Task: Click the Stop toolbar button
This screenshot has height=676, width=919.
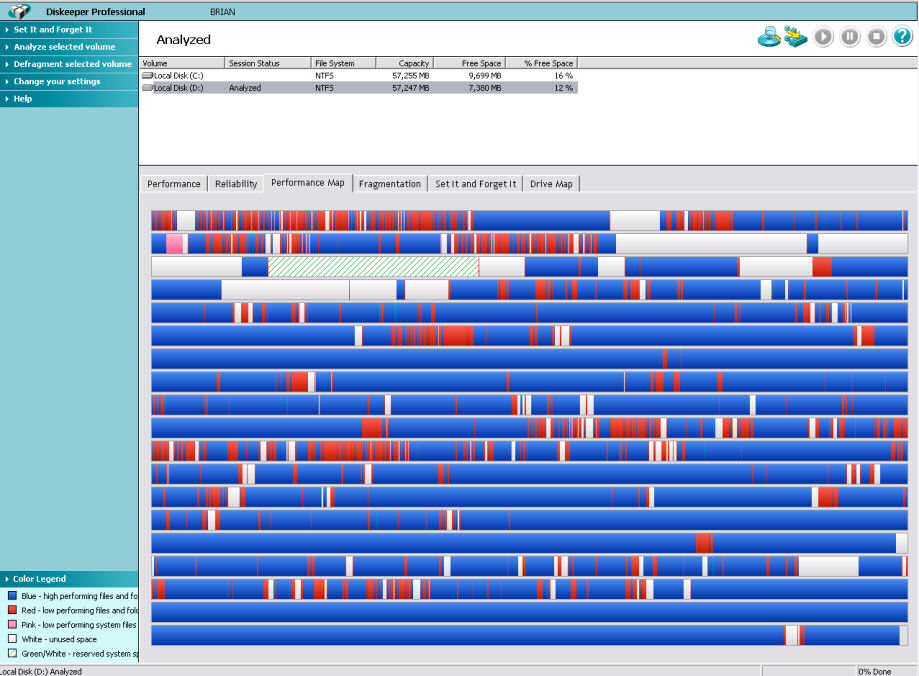Action: [x=876, y=37]
